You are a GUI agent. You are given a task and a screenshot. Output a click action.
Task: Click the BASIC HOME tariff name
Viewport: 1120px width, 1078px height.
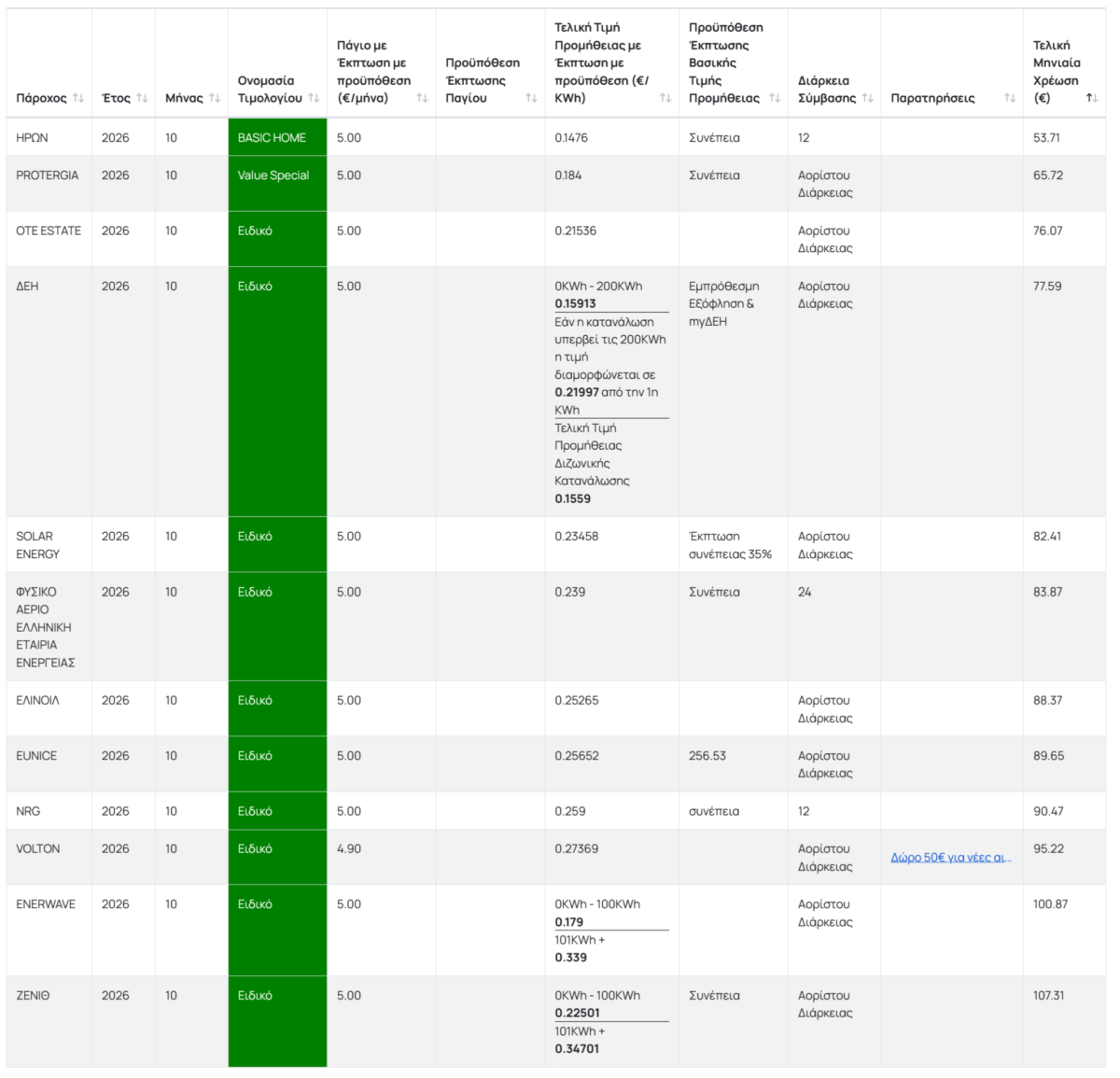click(x=272, y=137)
